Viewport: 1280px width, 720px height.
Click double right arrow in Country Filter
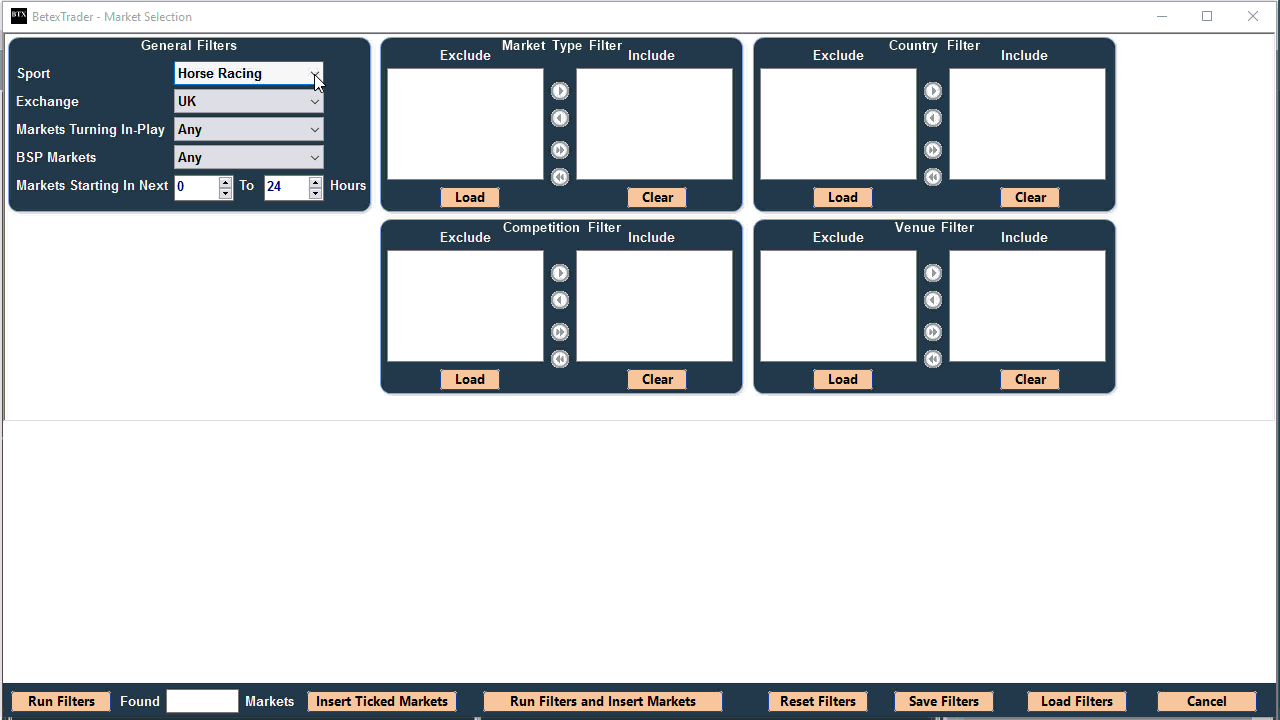coord(933,150)
